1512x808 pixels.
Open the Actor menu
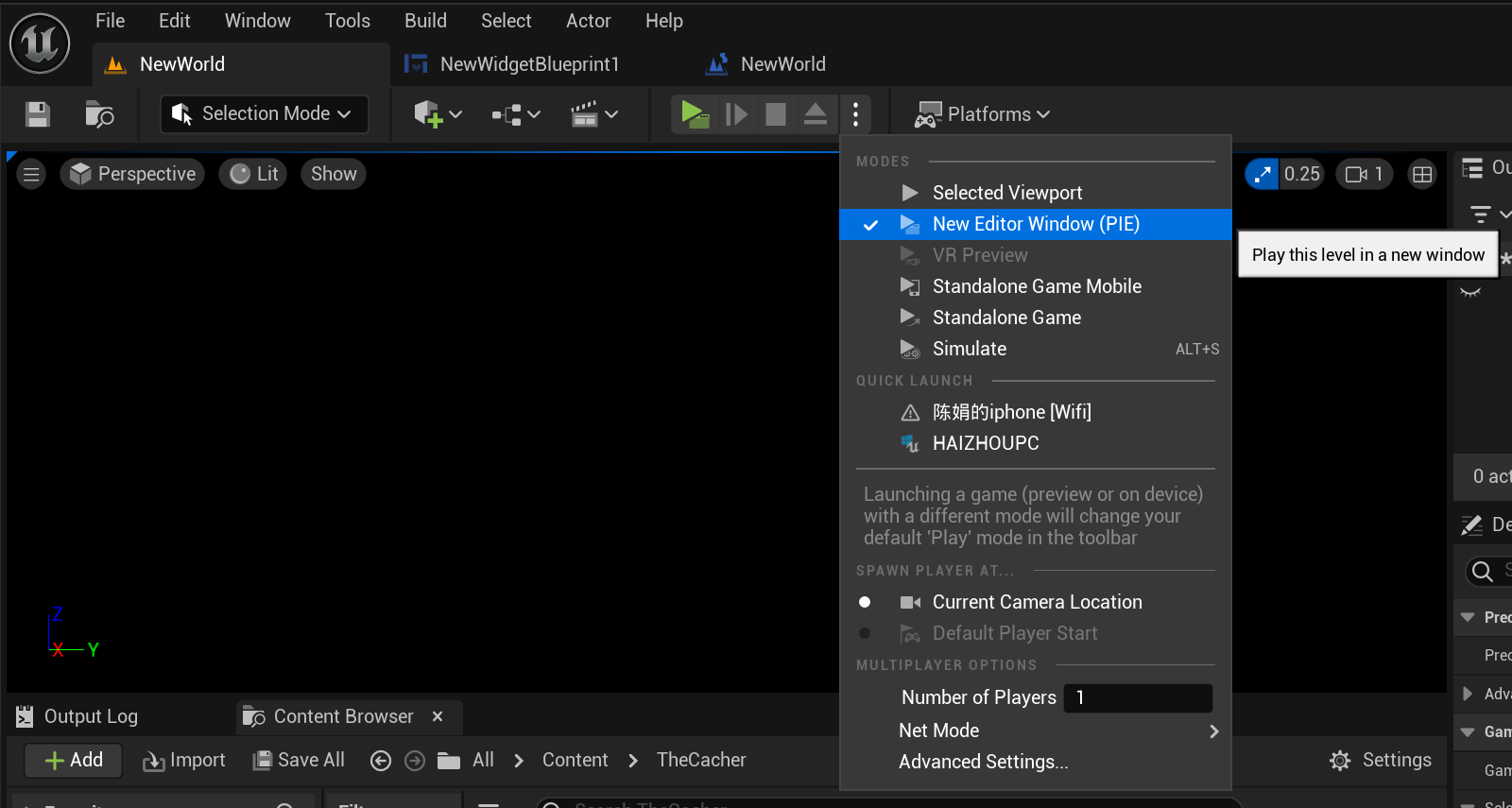click(588, 21)
